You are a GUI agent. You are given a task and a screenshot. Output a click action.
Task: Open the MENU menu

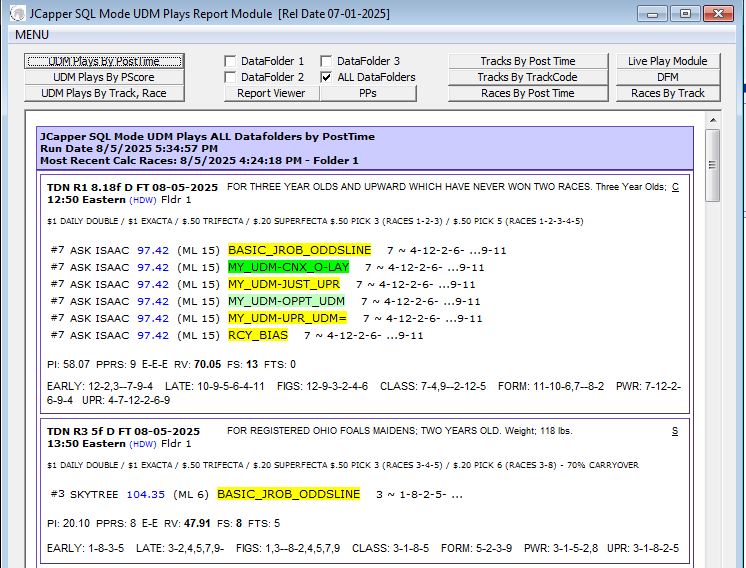click(x=32, y=35)
